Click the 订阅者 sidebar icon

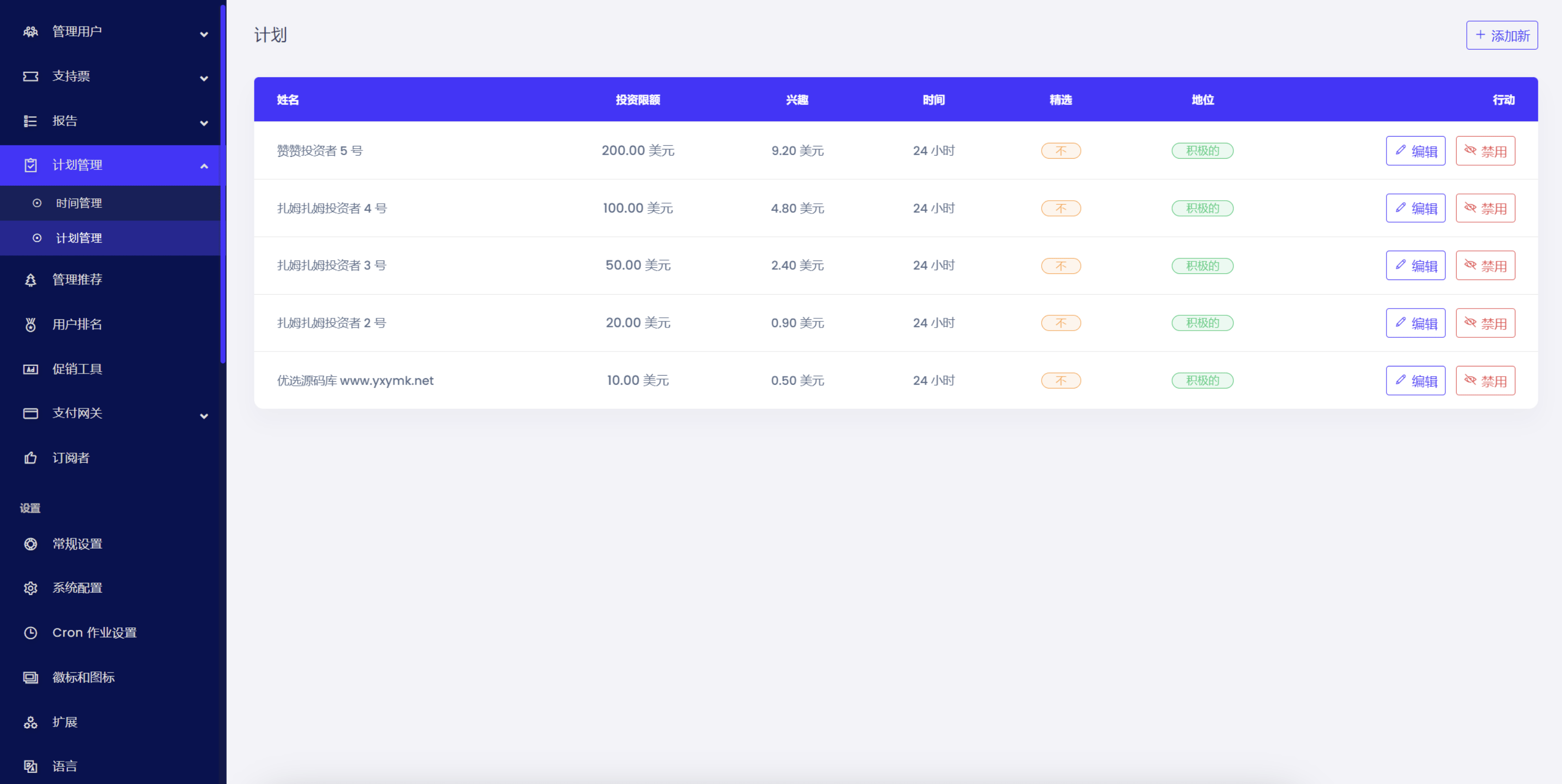(x=29, y=457)
